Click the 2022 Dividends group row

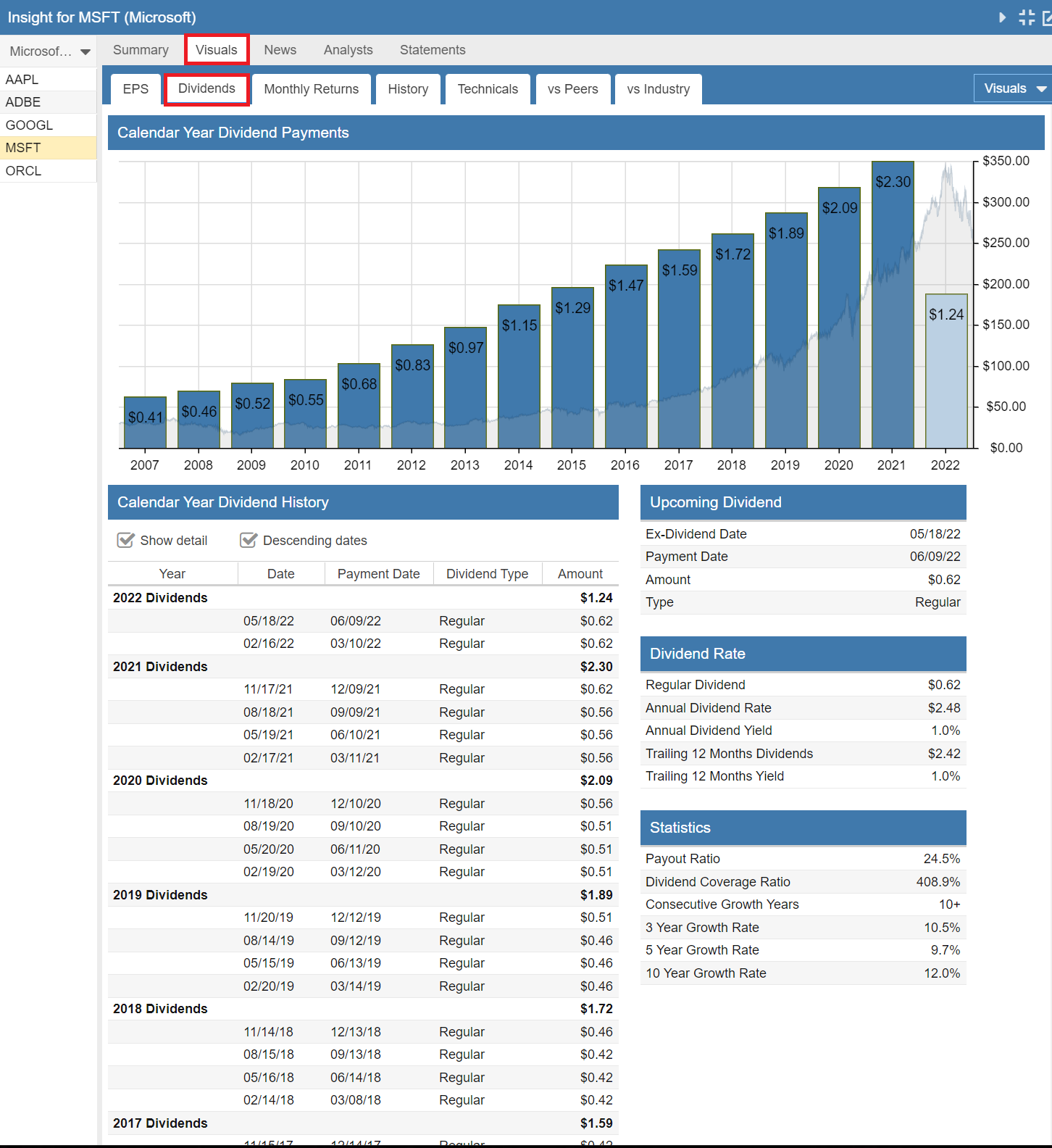[x=363, y=598]
